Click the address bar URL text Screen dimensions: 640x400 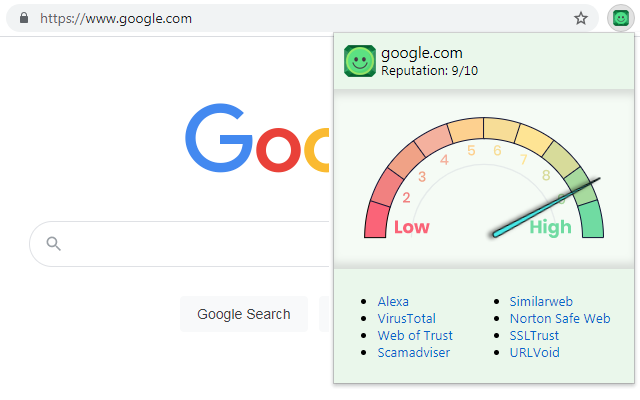coord(115,18)
